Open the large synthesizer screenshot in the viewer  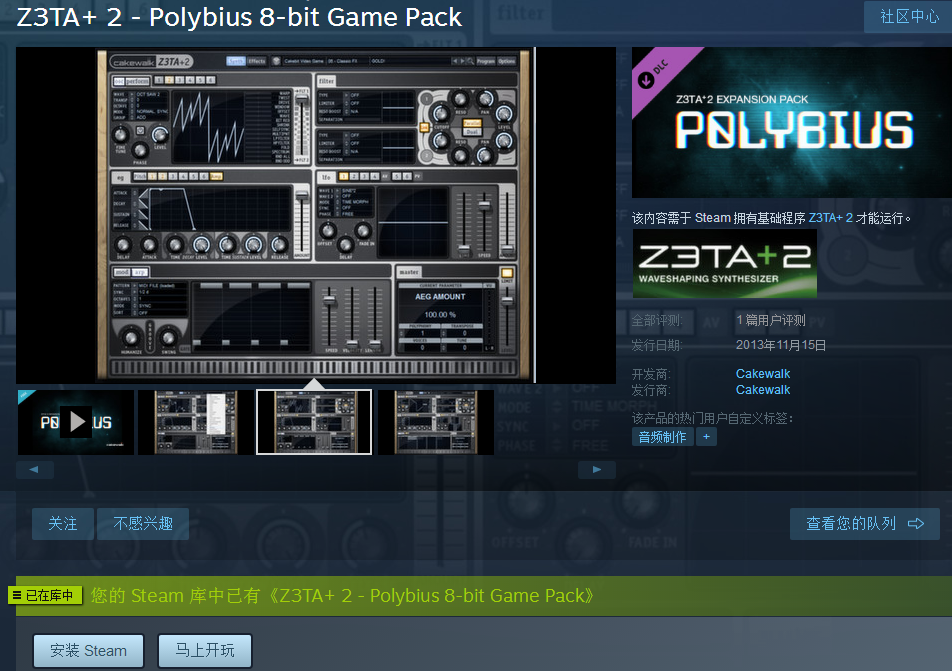(316, 215)
